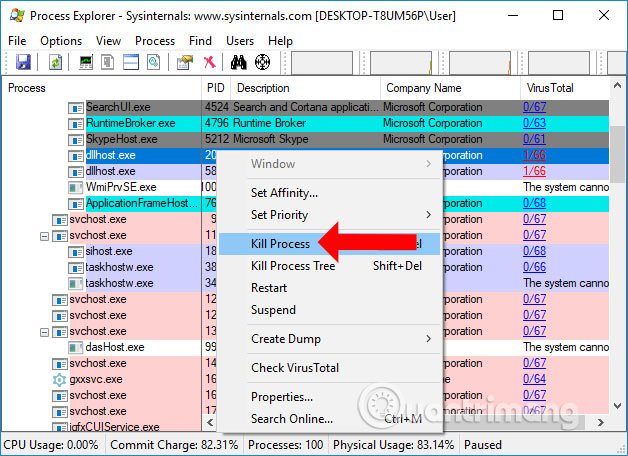628x456 pixels.
Task: Select the WmiPrvSE.exe process row
Action: [x=121, y=187]
